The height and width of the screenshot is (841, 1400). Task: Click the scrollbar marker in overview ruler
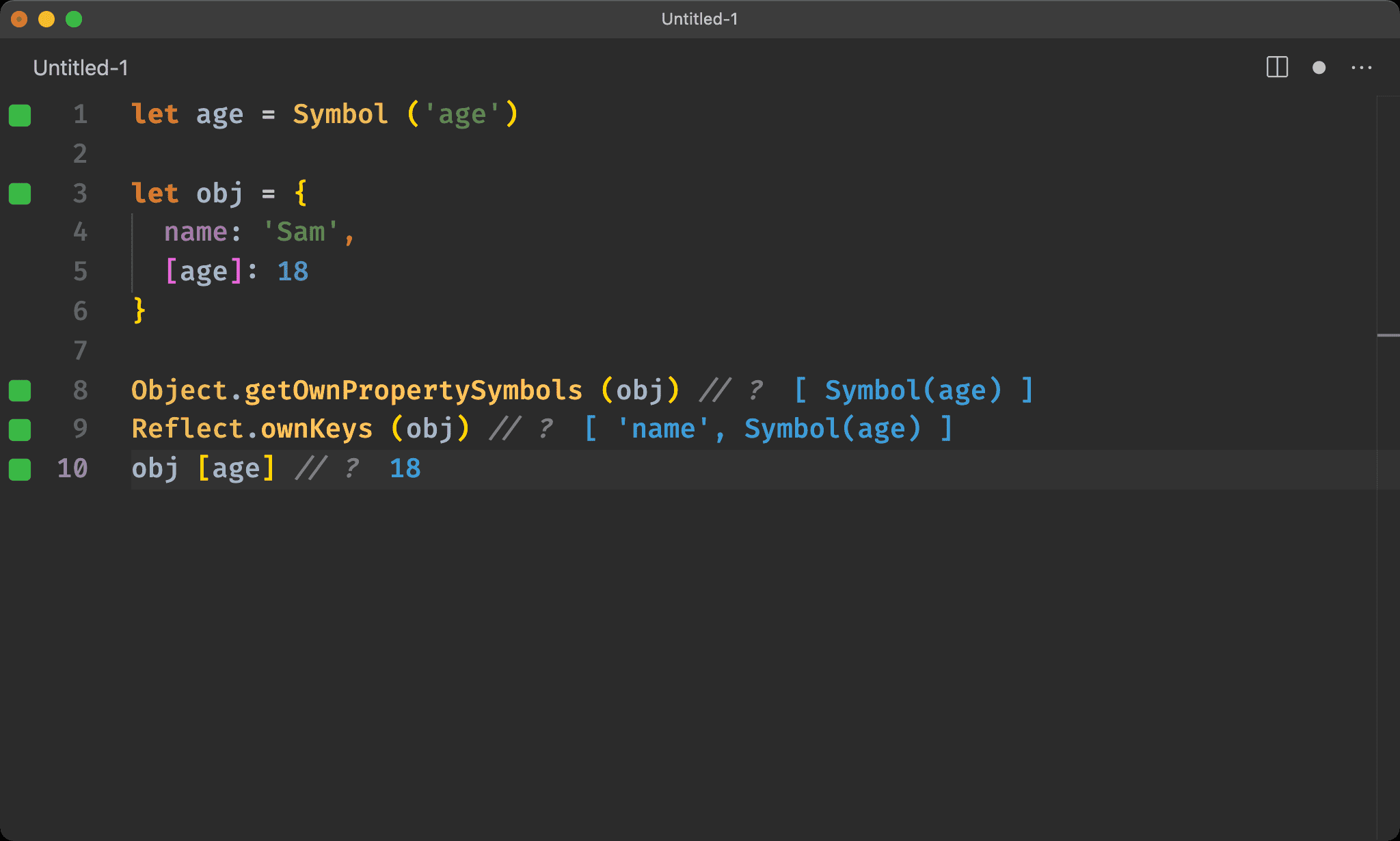(1388, 335)
